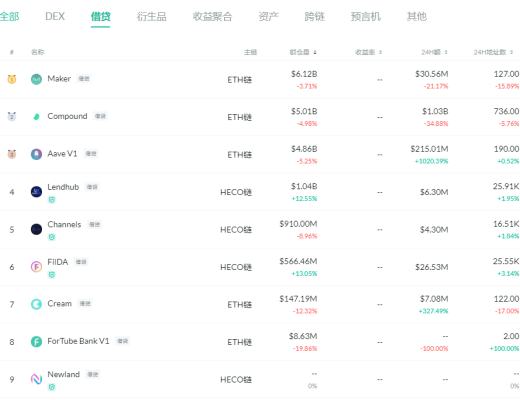Click the ETH链 label in Maker row
Screen dimensions: 520x400
click(x=239, y=80)
